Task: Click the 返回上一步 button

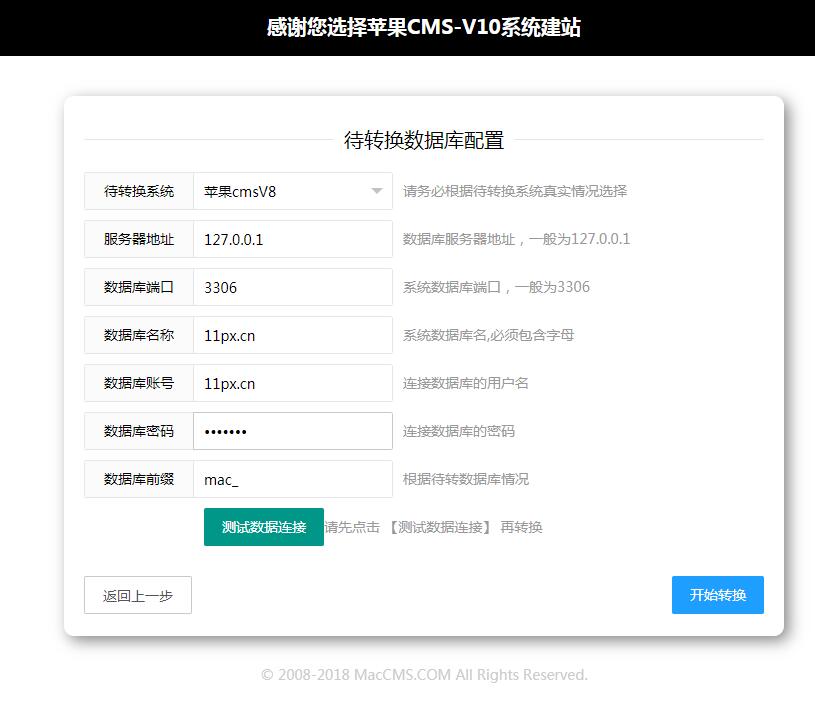Action: [x=137, y=594]
